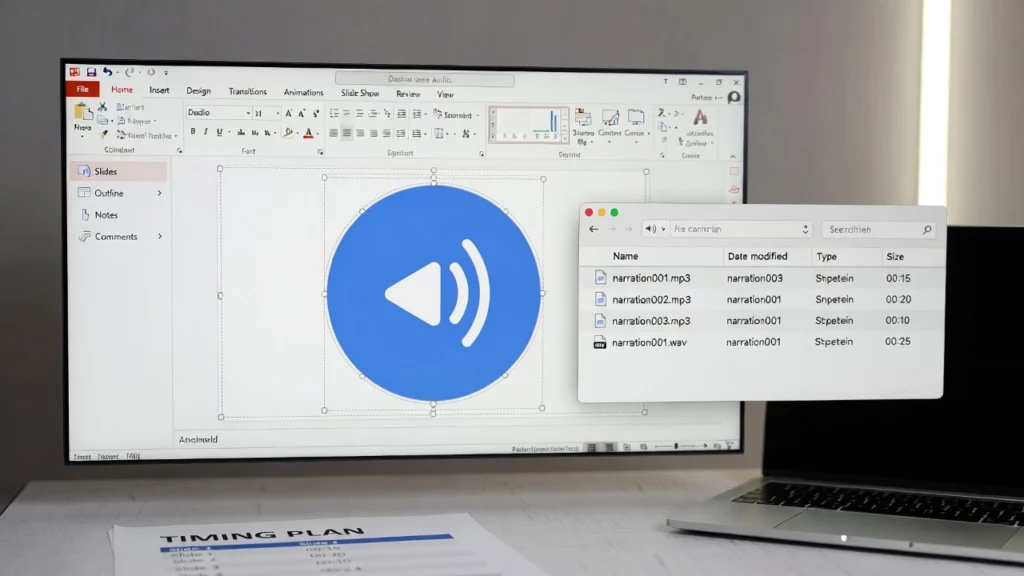Open the View tab
This screenshot has height=576, width=1024.
coord(445,95)
